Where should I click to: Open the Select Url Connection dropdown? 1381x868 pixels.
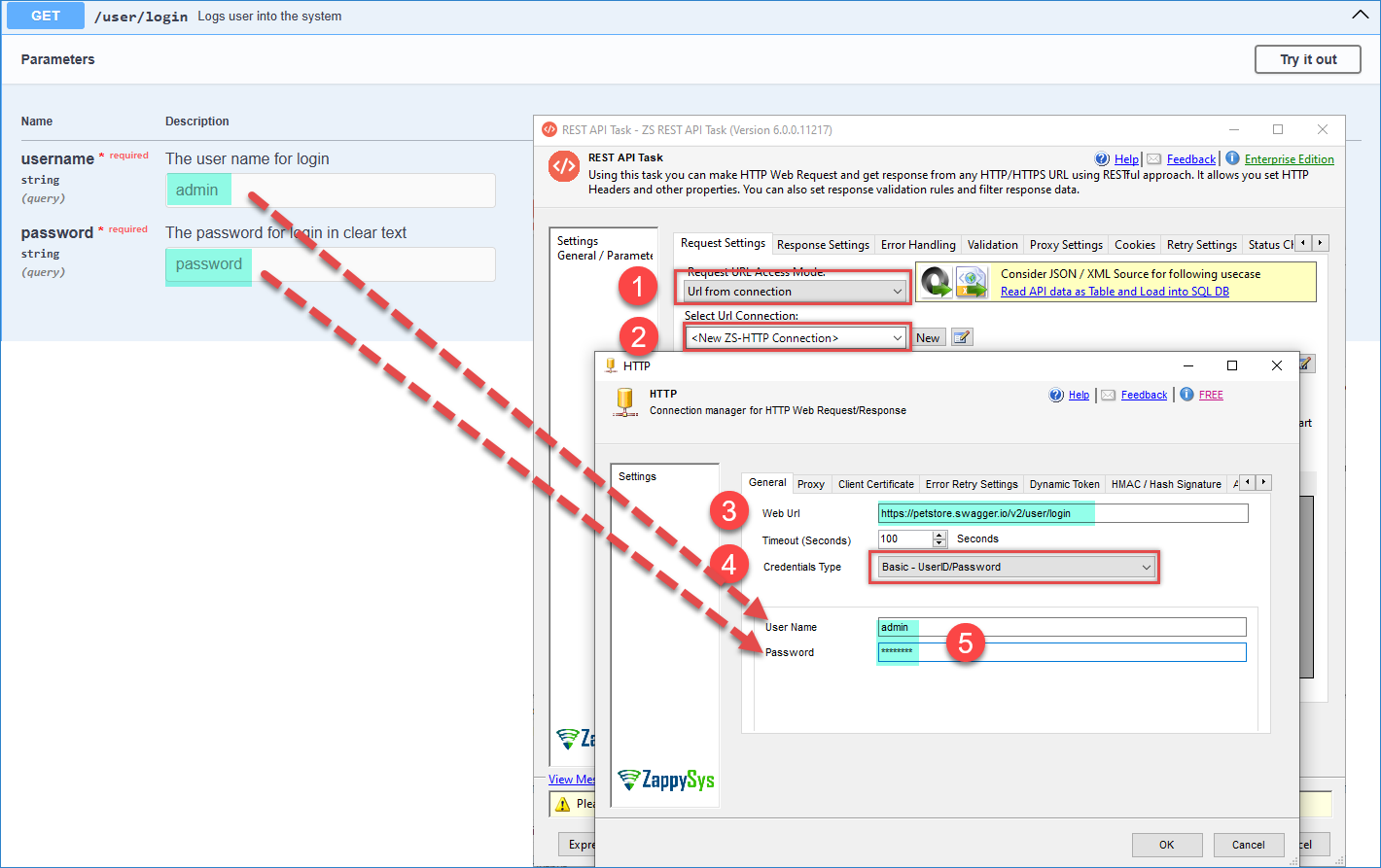(x=796, y=337)
